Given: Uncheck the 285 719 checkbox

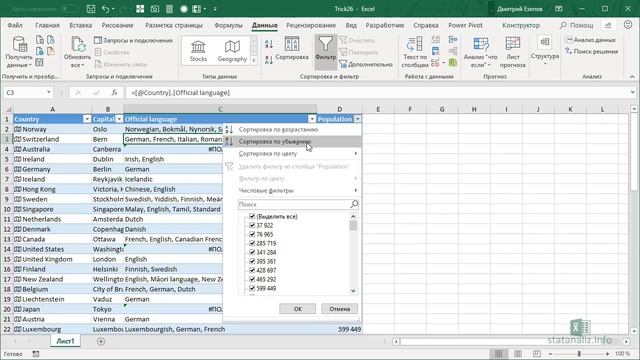Looking at the screenshot, I should [x=252, y=243].
